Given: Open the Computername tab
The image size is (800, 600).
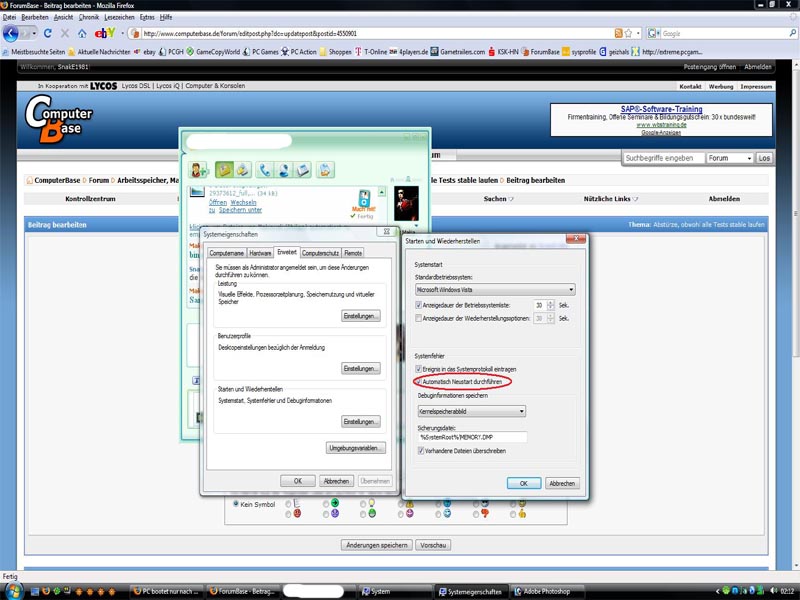Looking at the screenshot, I should point(227,253).
